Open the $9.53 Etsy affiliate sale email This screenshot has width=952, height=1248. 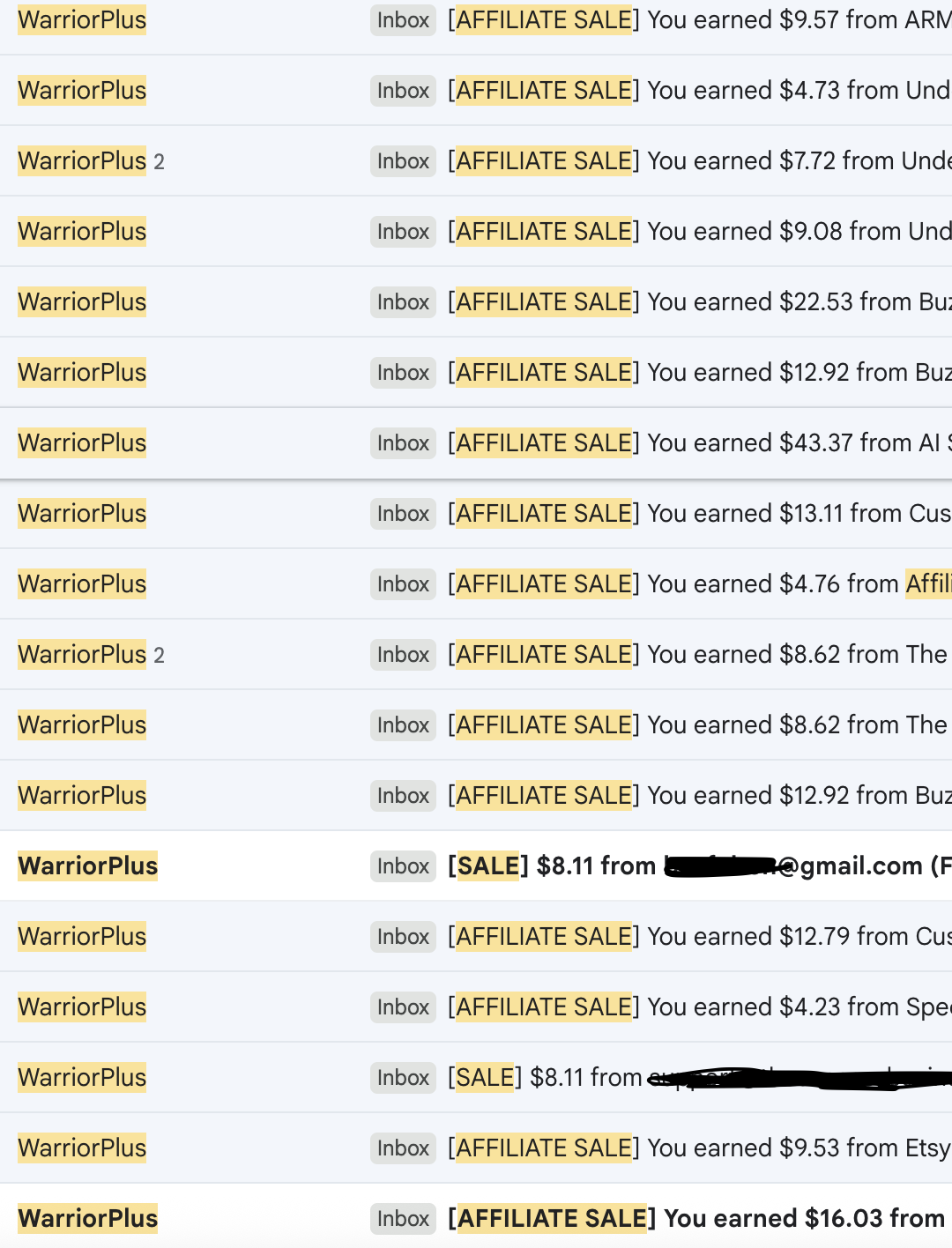[x=696, y=1148]
